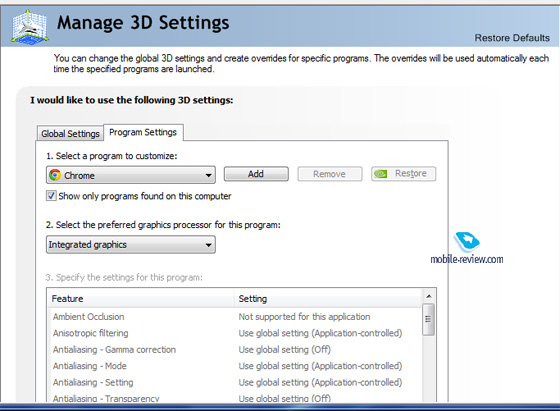
Task: Switch to the Global Settings tab
Action: click(x=70, y=134)
